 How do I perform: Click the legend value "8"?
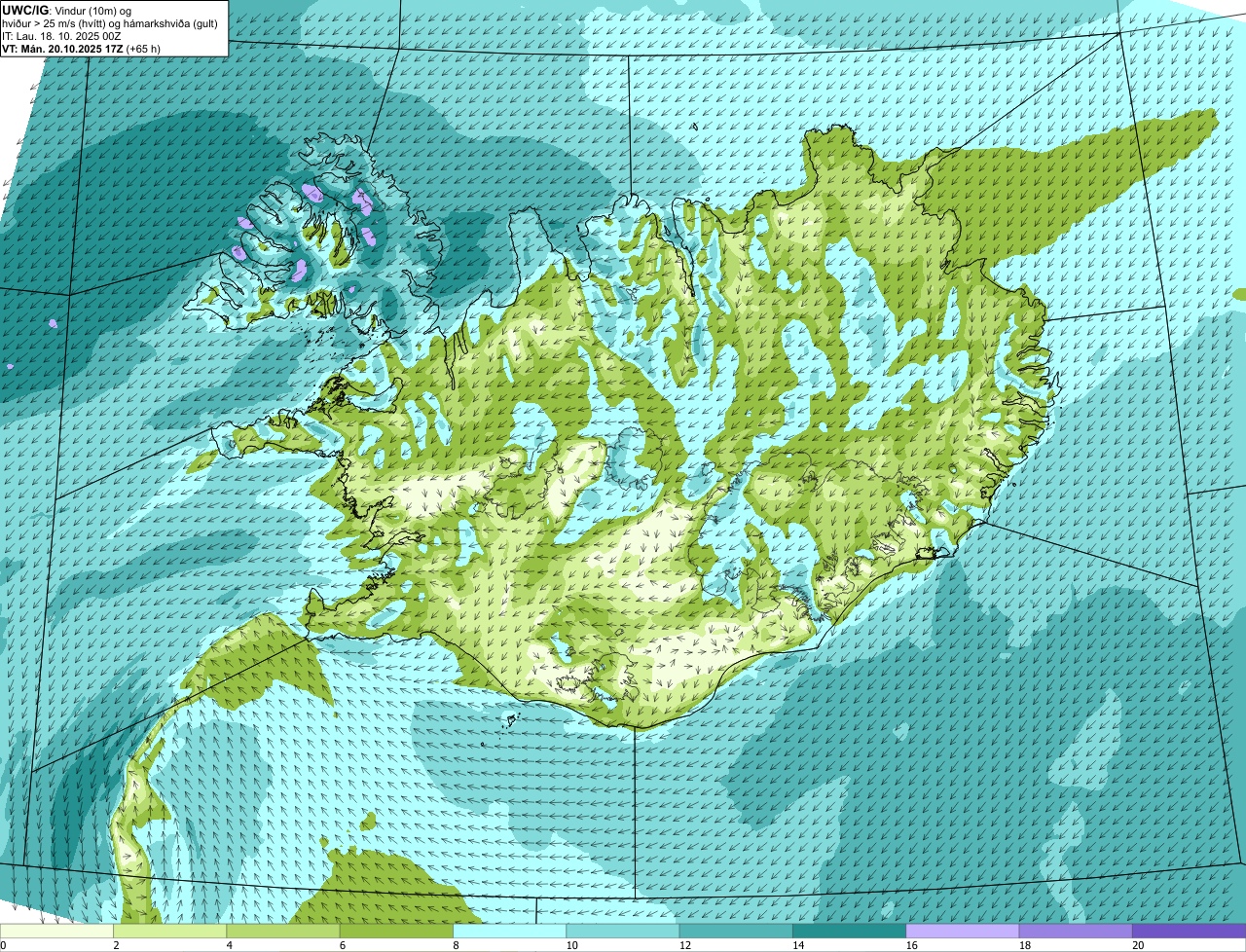[455, 945]
